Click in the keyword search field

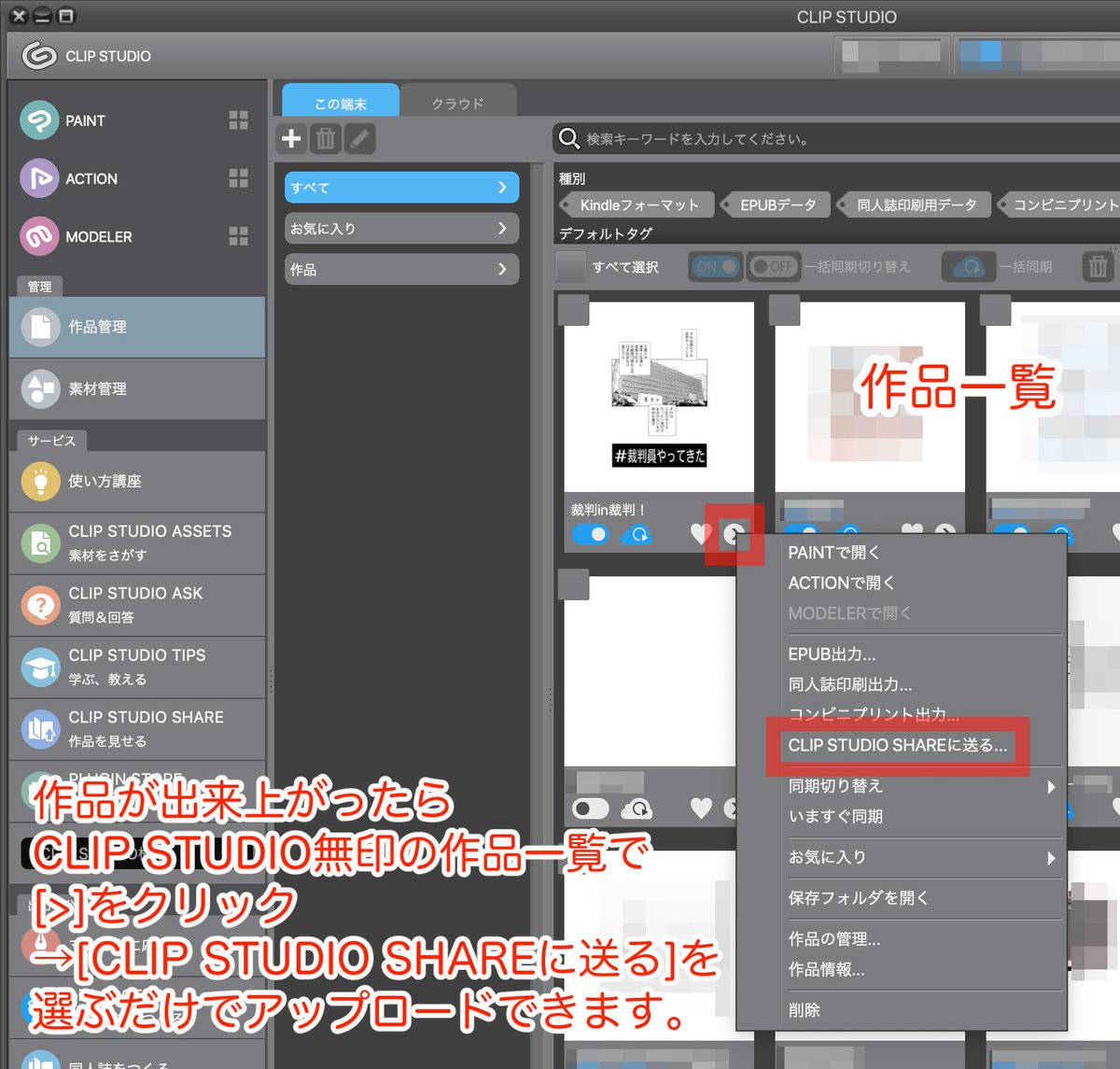pos(836,139)
